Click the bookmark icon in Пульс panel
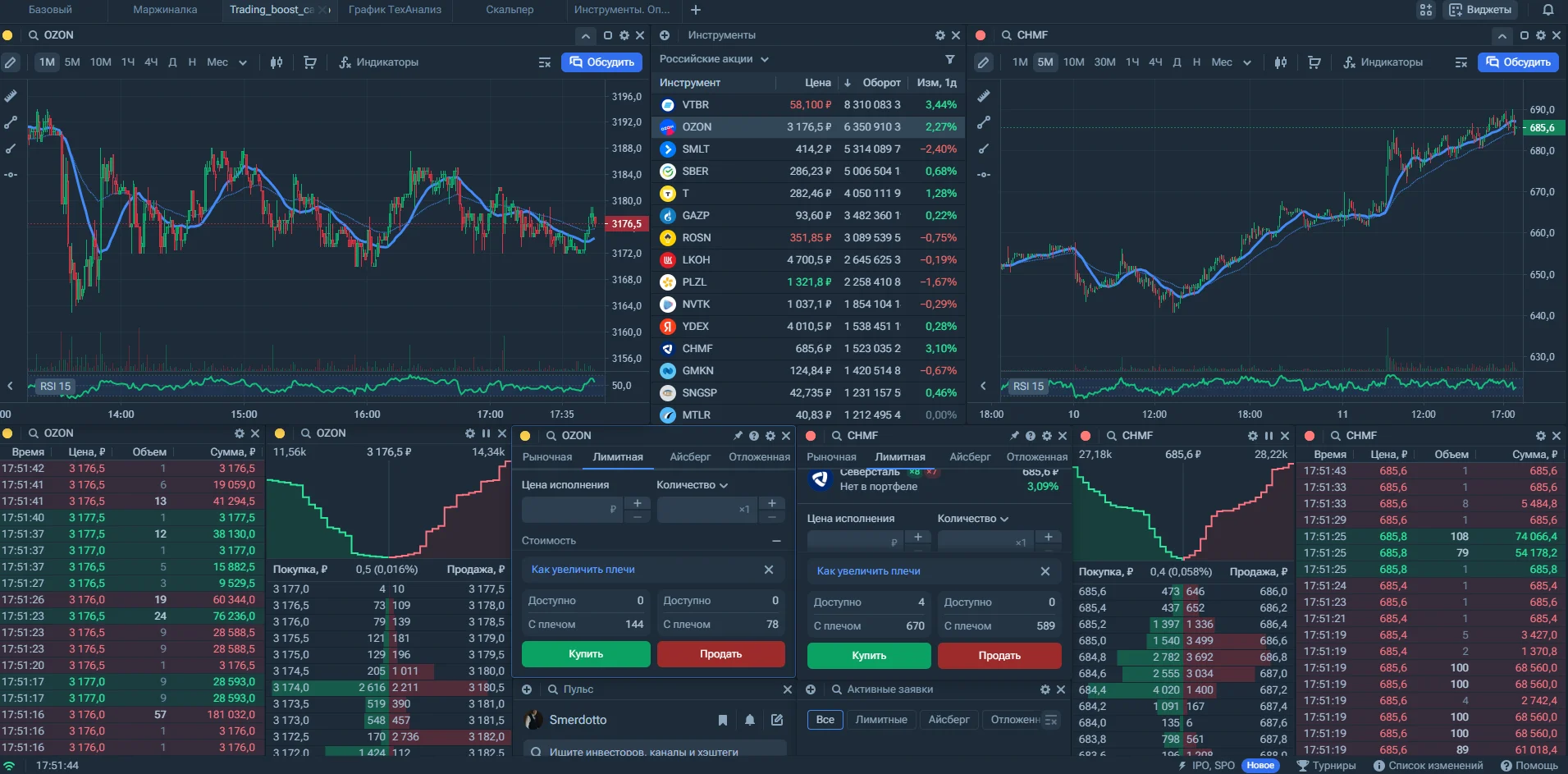 [x=723, y=720]
